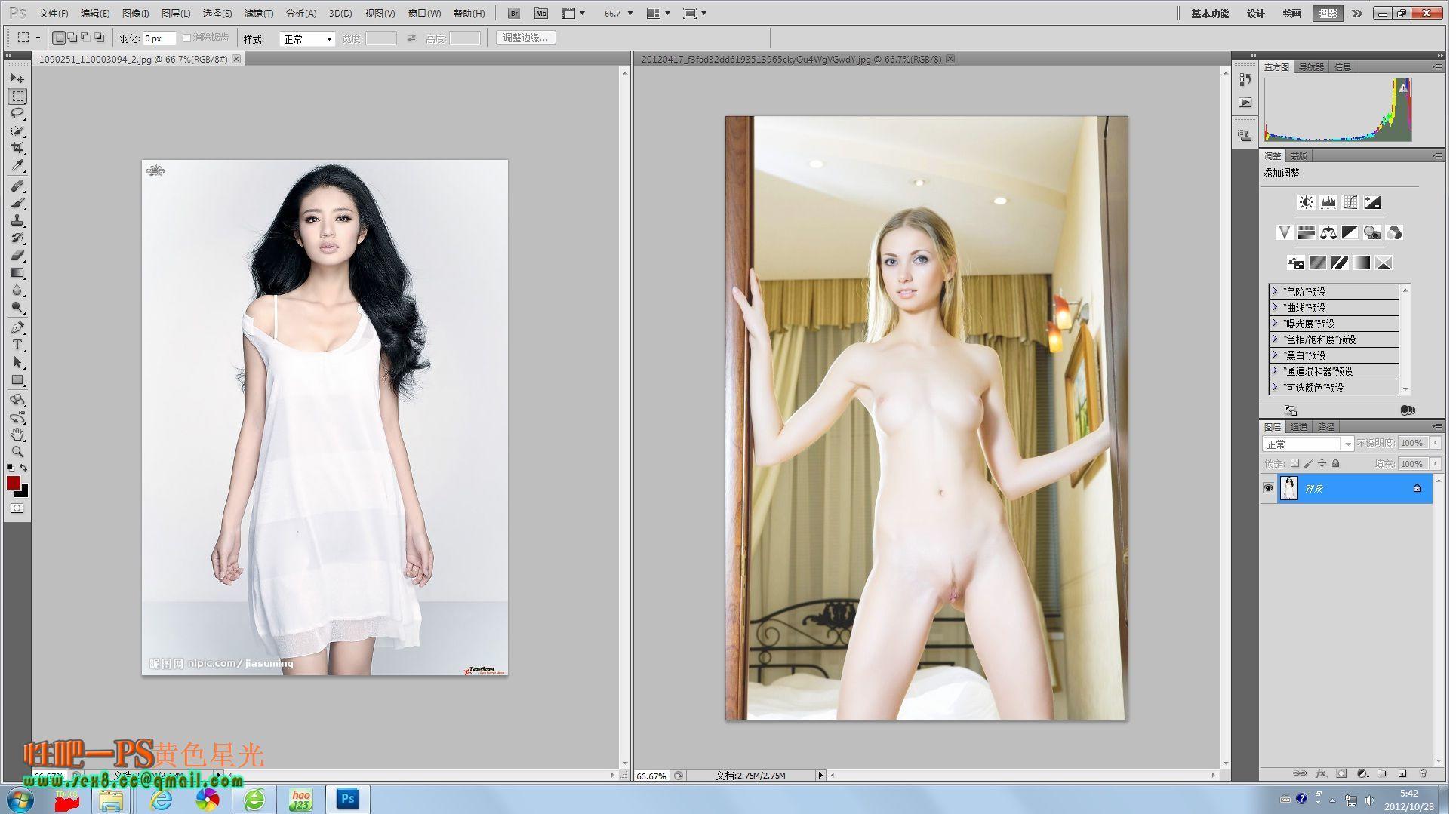
Task: Click the create new layer icon
Action: coord(1402,773)
